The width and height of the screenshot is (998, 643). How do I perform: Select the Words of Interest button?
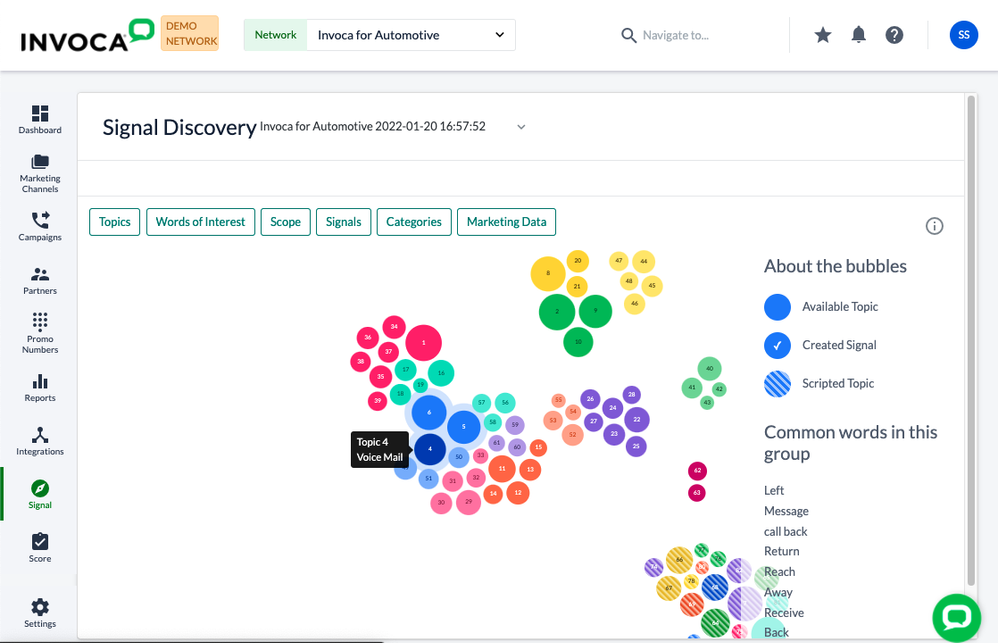click(200, 222)
